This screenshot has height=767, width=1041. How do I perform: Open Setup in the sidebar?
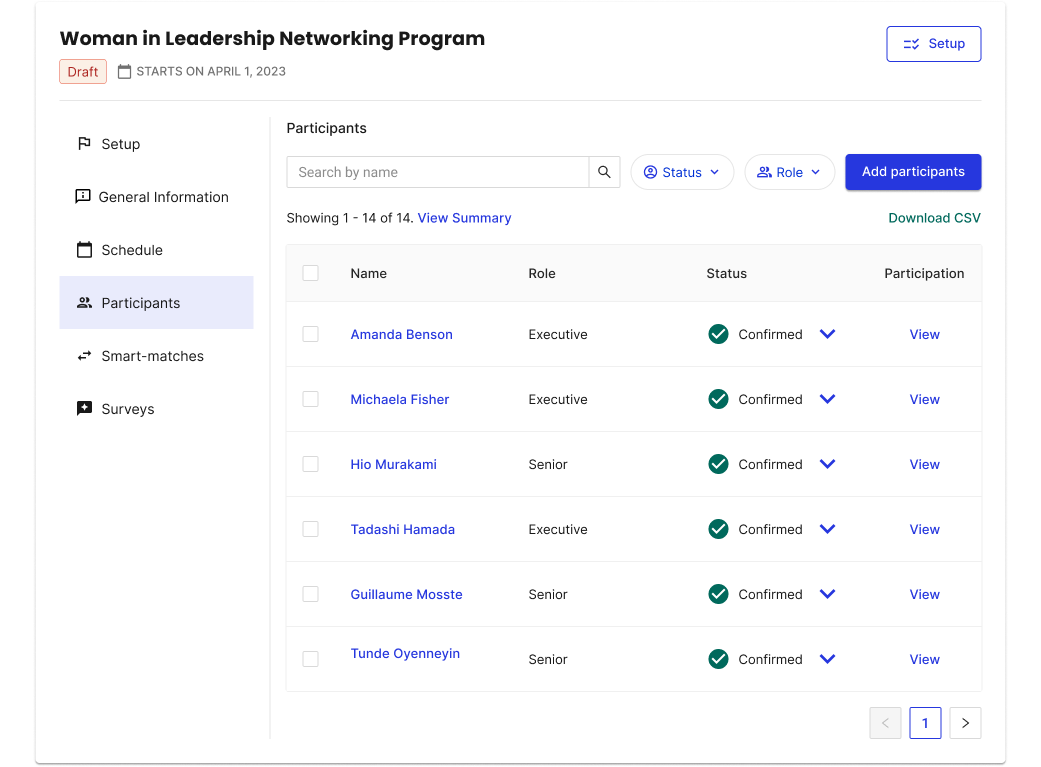[156, 144]
